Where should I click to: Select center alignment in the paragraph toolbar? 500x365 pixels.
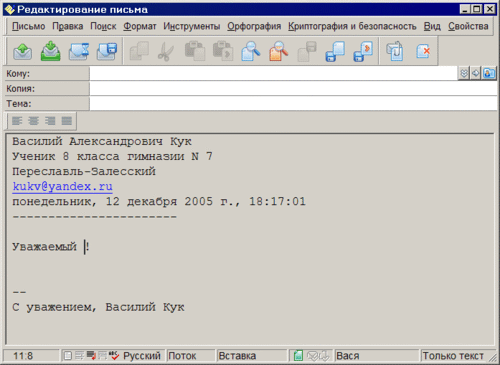[33, 121]
